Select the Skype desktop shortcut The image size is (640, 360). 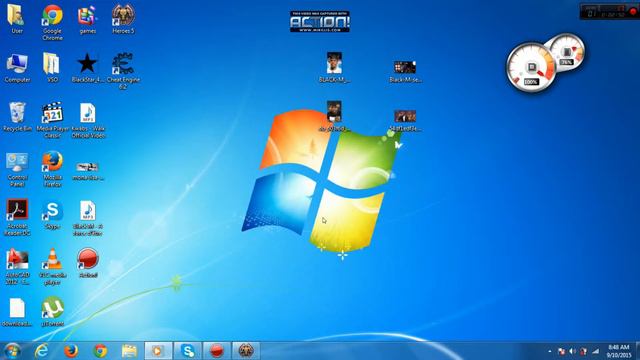pyautogui.click(x=52, y=214)
